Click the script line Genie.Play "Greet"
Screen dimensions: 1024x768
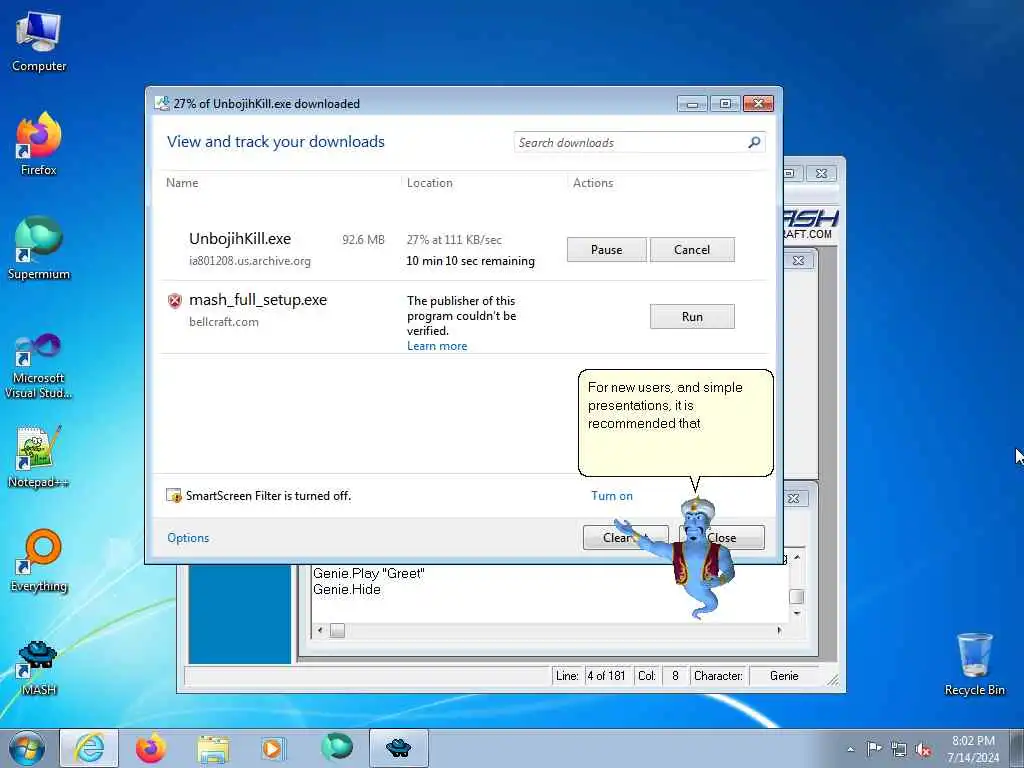368,573
